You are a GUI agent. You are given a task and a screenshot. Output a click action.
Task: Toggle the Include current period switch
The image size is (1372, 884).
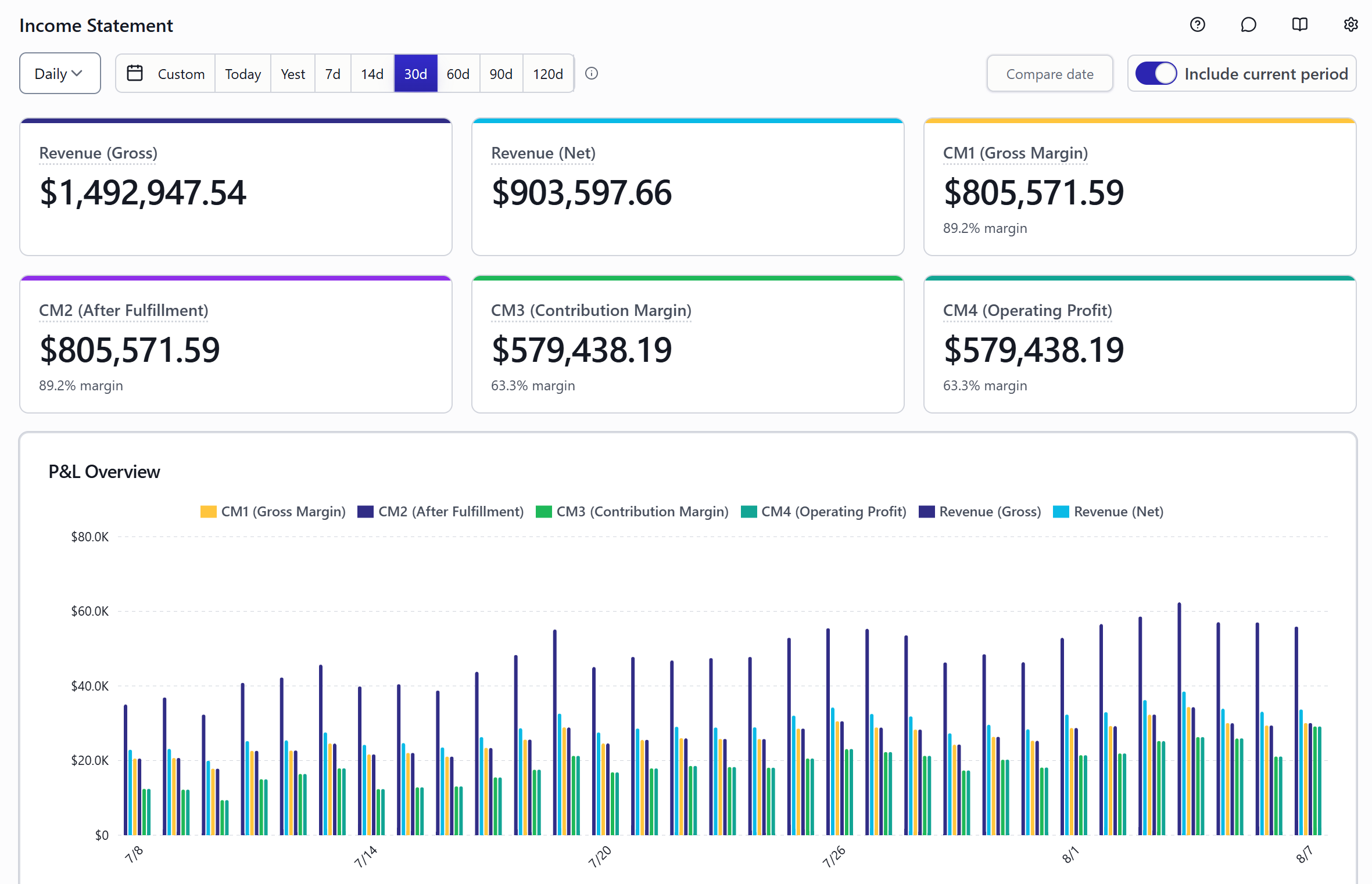point(1156,74)
